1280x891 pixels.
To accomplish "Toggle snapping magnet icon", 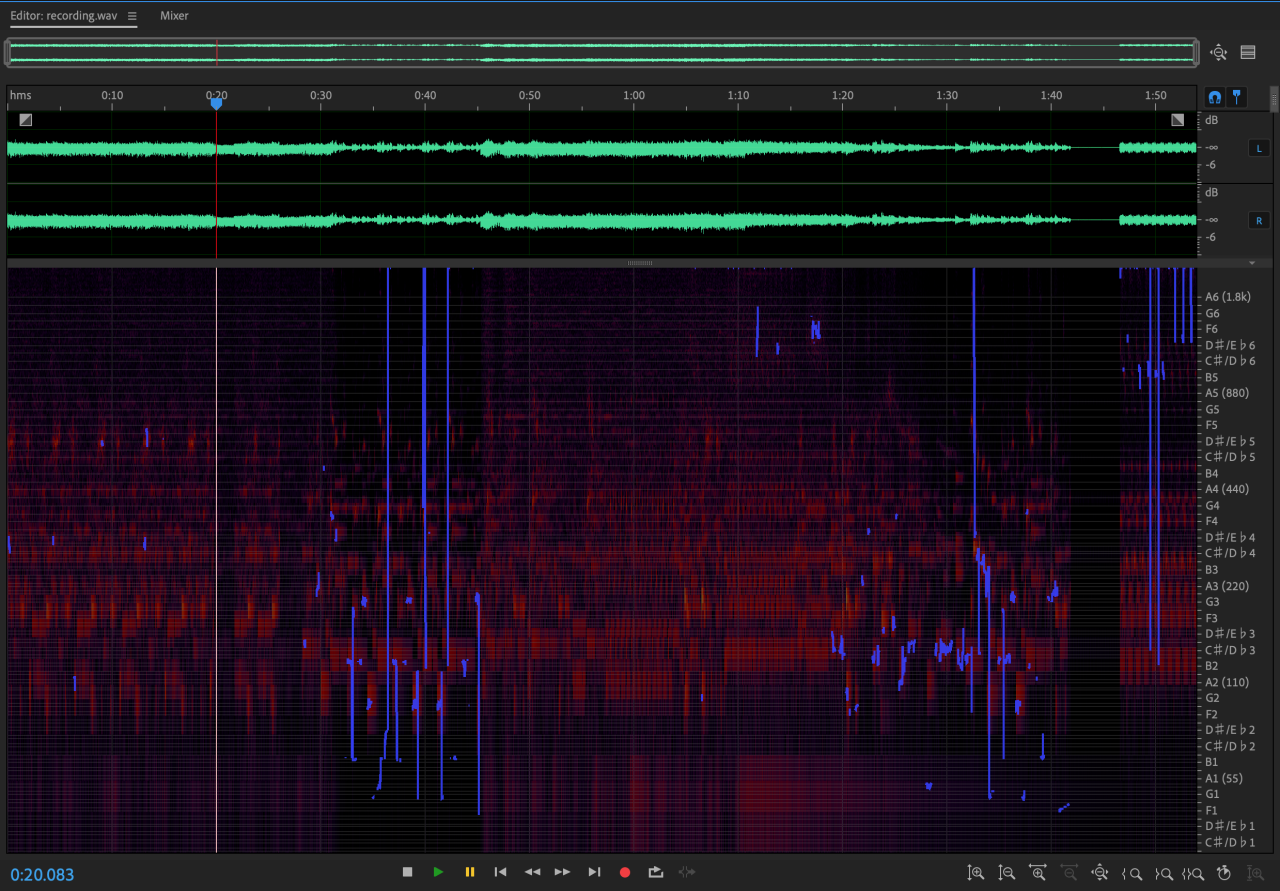I will [1214, 97].
